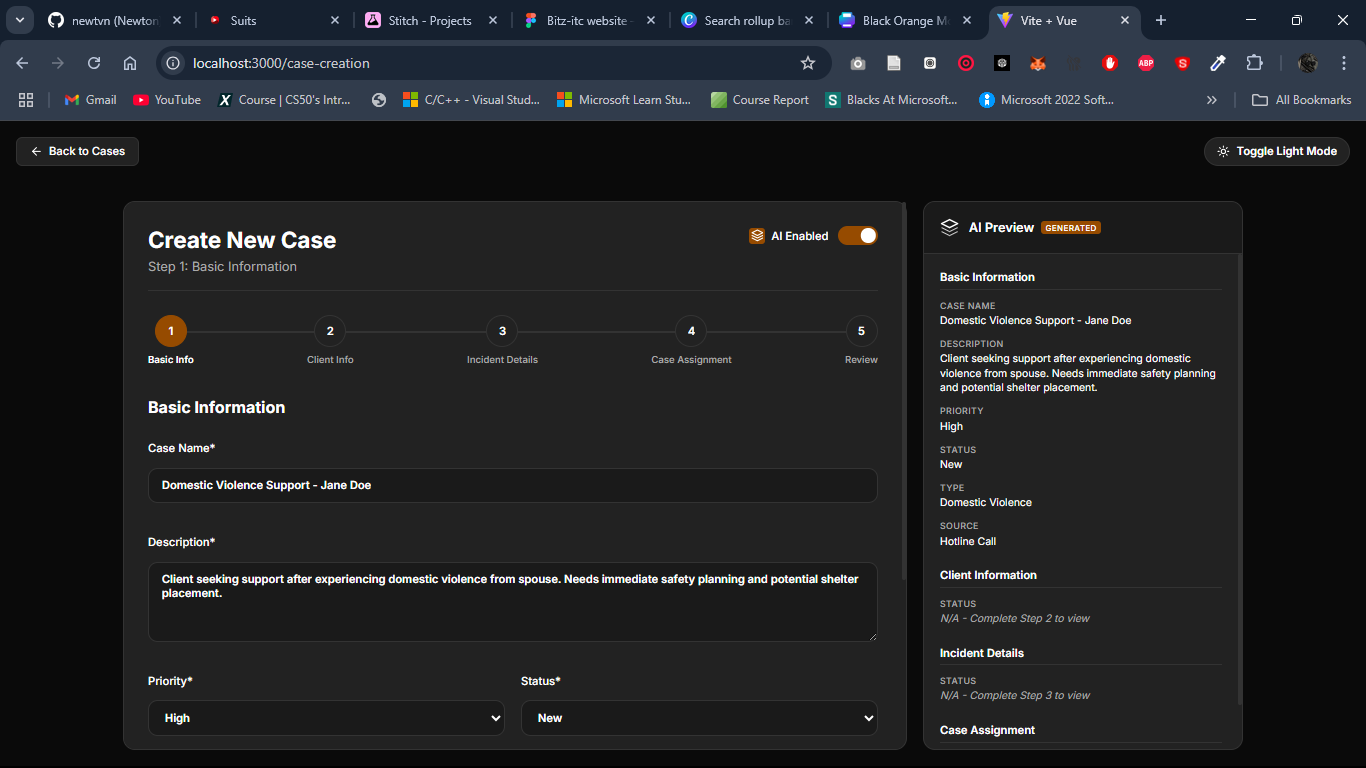The width and height of the screenshot is (1366, 768).
Task: Switch to the Bitz-itc website Figma tab
Action: (x=587, y=20)
